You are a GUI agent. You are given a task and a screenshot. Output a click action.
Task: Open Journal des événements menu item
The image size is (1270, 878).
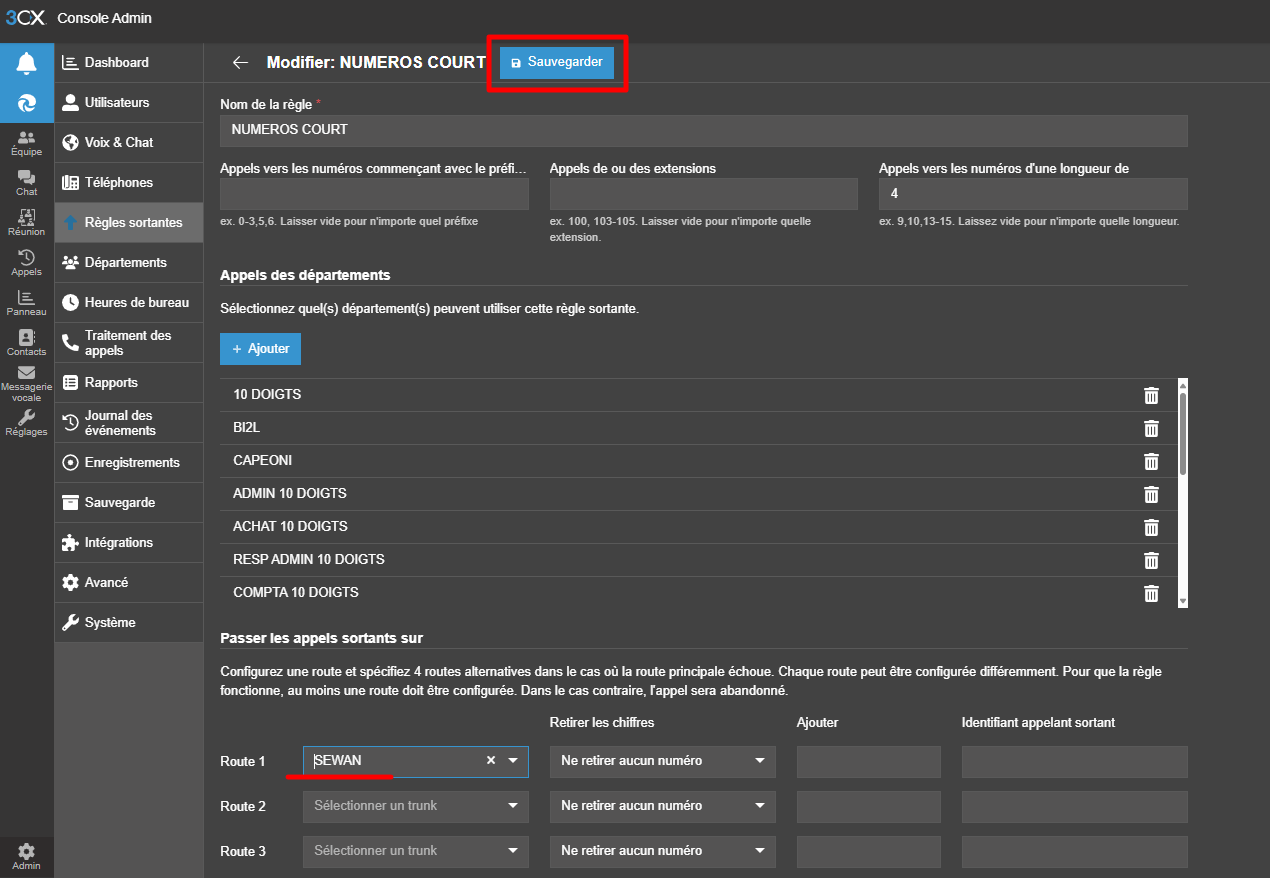[129, 422]
